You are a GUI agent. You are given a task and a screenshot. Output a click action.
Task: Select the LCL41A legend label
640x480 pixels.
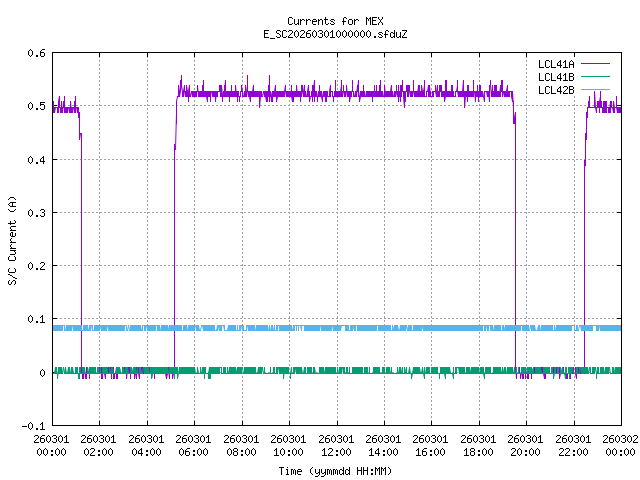(555, 64)
